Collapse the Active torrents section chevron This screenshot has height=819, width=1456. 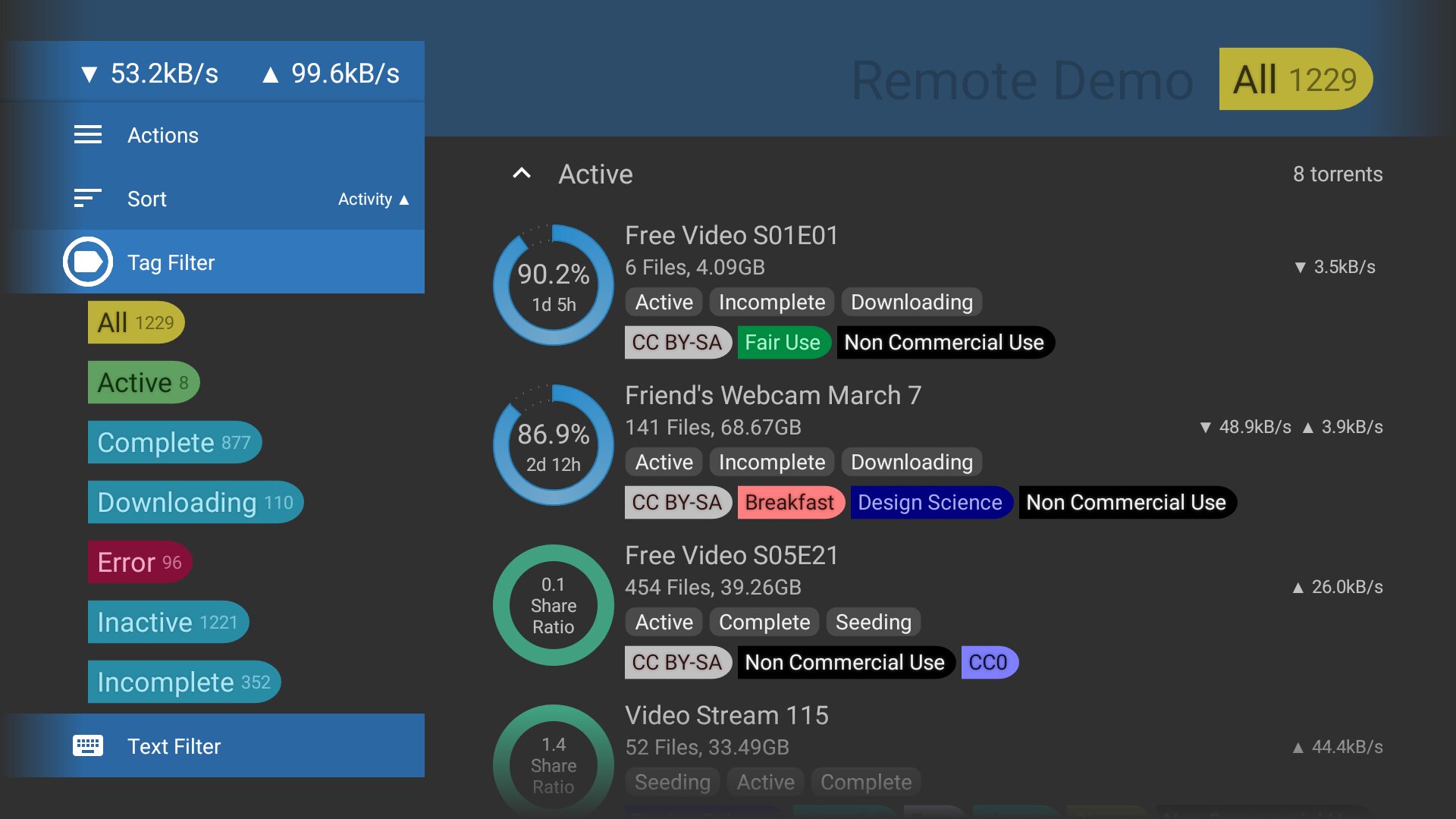pos(522,174)
